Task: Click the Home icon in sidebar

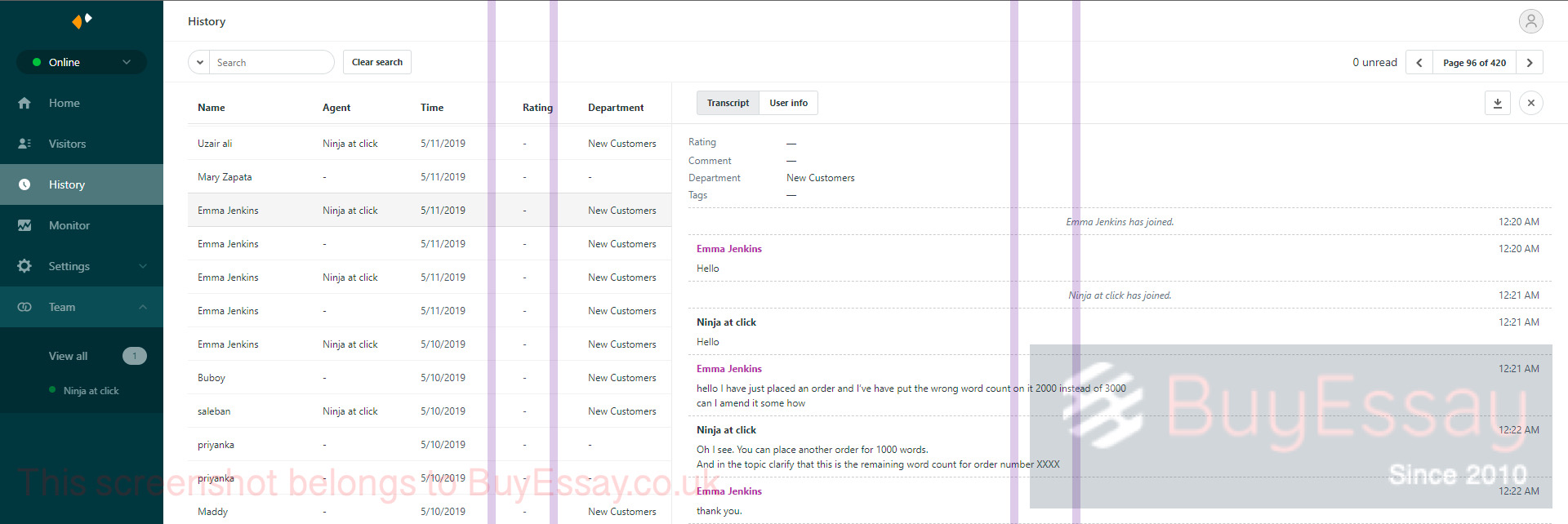Action: [24, 103]
